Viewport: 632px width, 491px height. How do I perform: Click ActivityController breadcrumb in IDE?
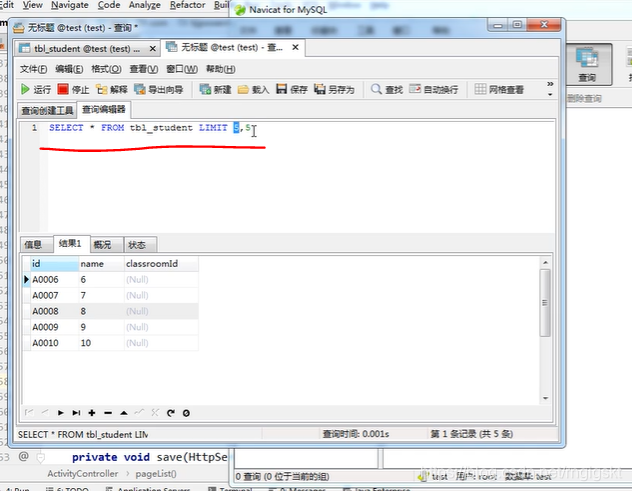(83, 474)
